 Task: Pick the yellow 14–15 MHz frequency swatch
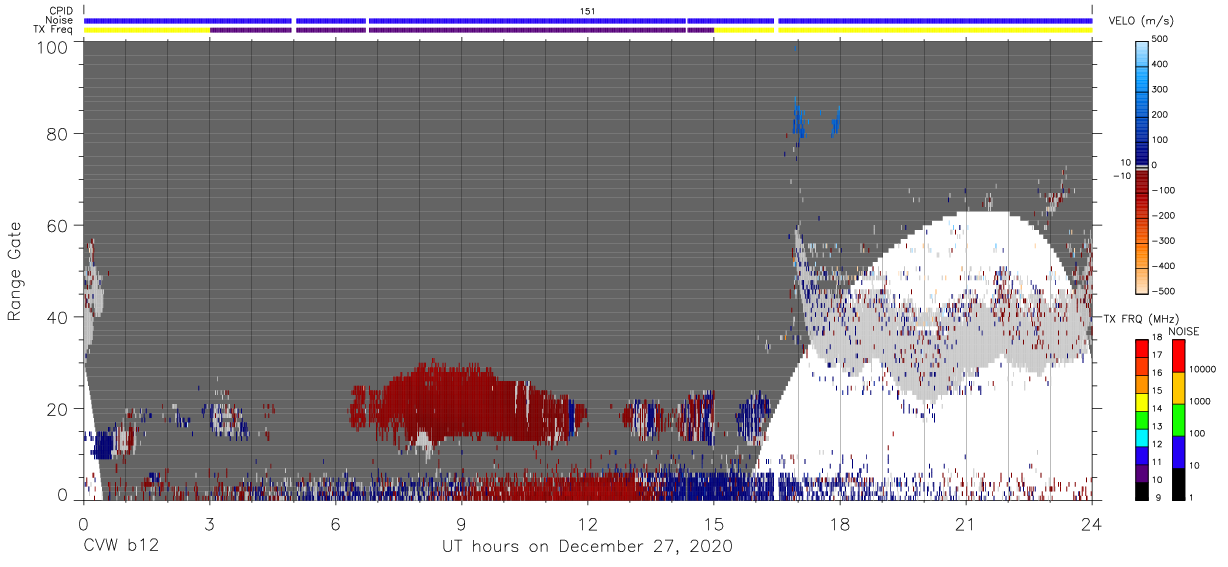pyautogui.click(x=1143, y=402)
